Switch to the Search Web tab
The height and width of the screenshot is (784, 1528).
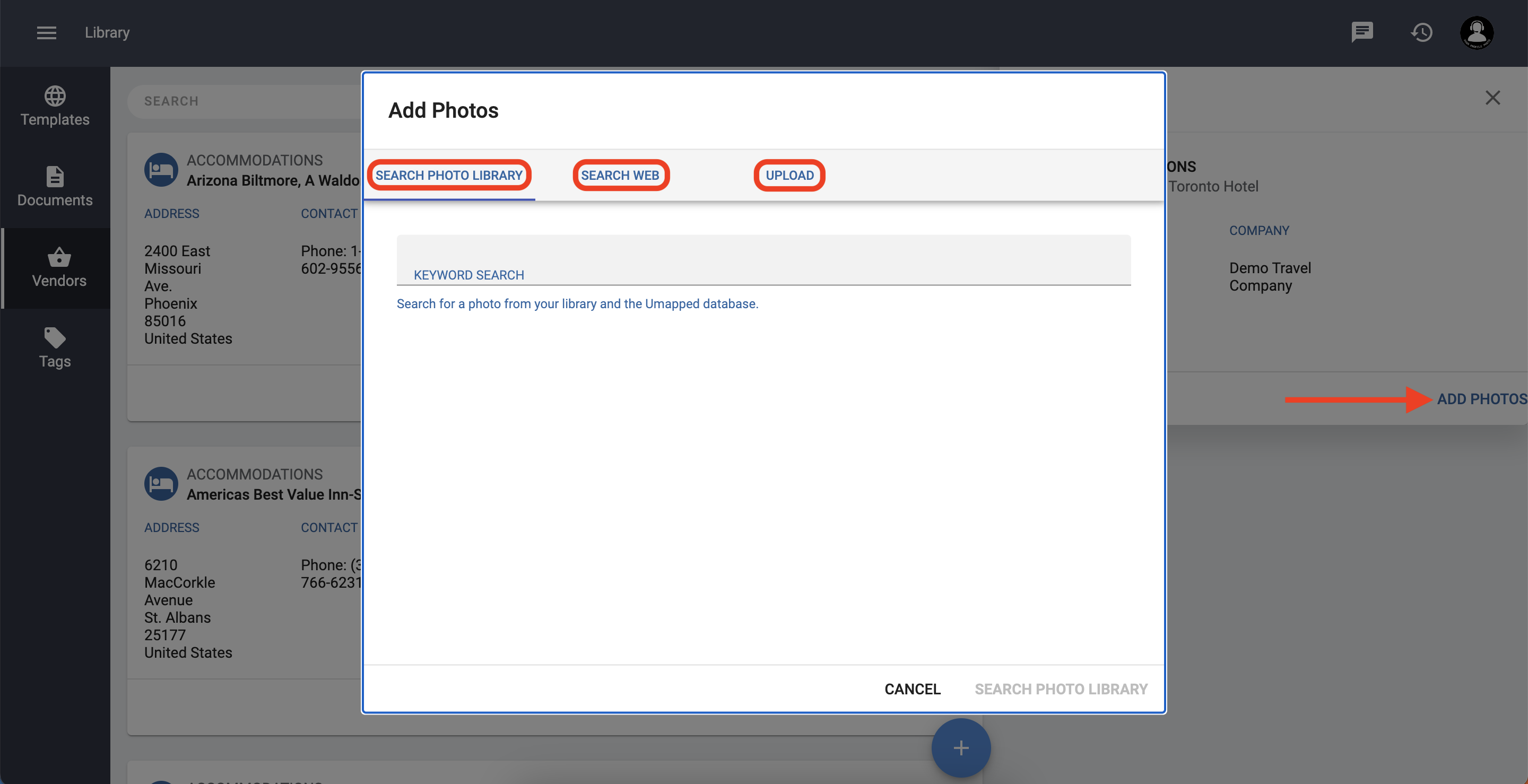[x=620, y=176]
